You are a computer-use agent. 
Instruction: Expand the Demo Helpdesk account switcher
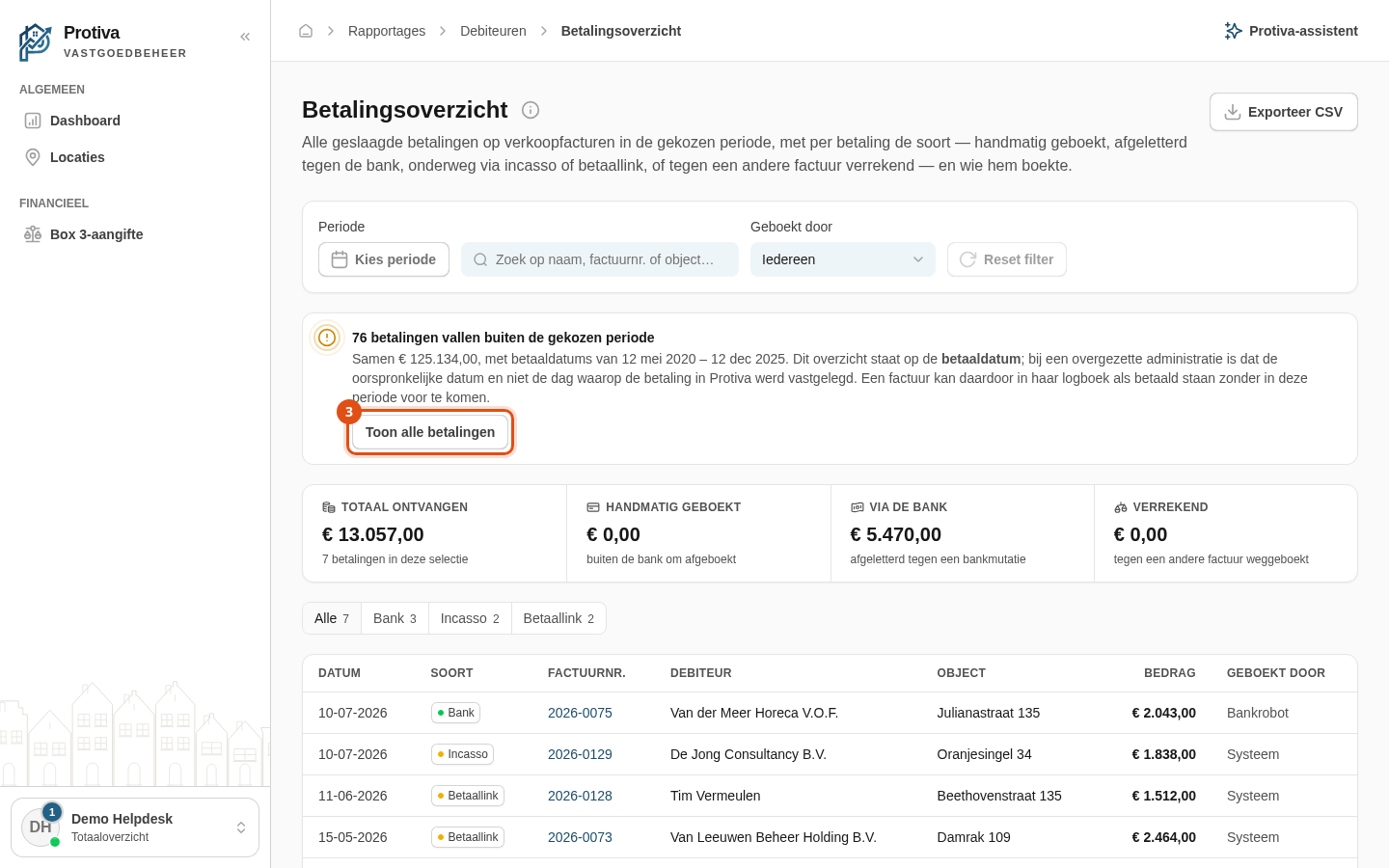(x=135, y=827)
